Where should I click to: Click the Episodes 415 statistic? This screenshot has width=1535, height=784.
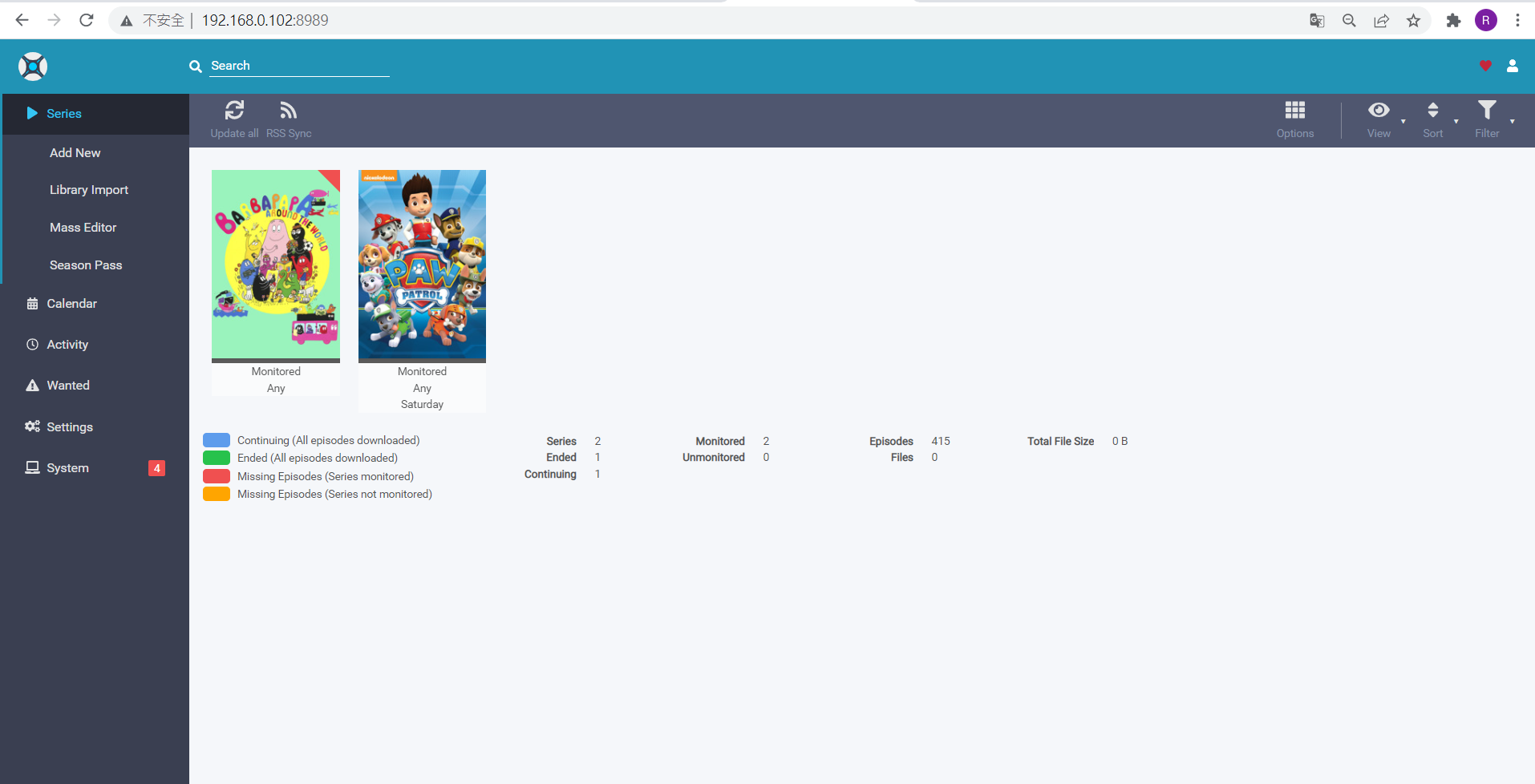pos(909,441)
